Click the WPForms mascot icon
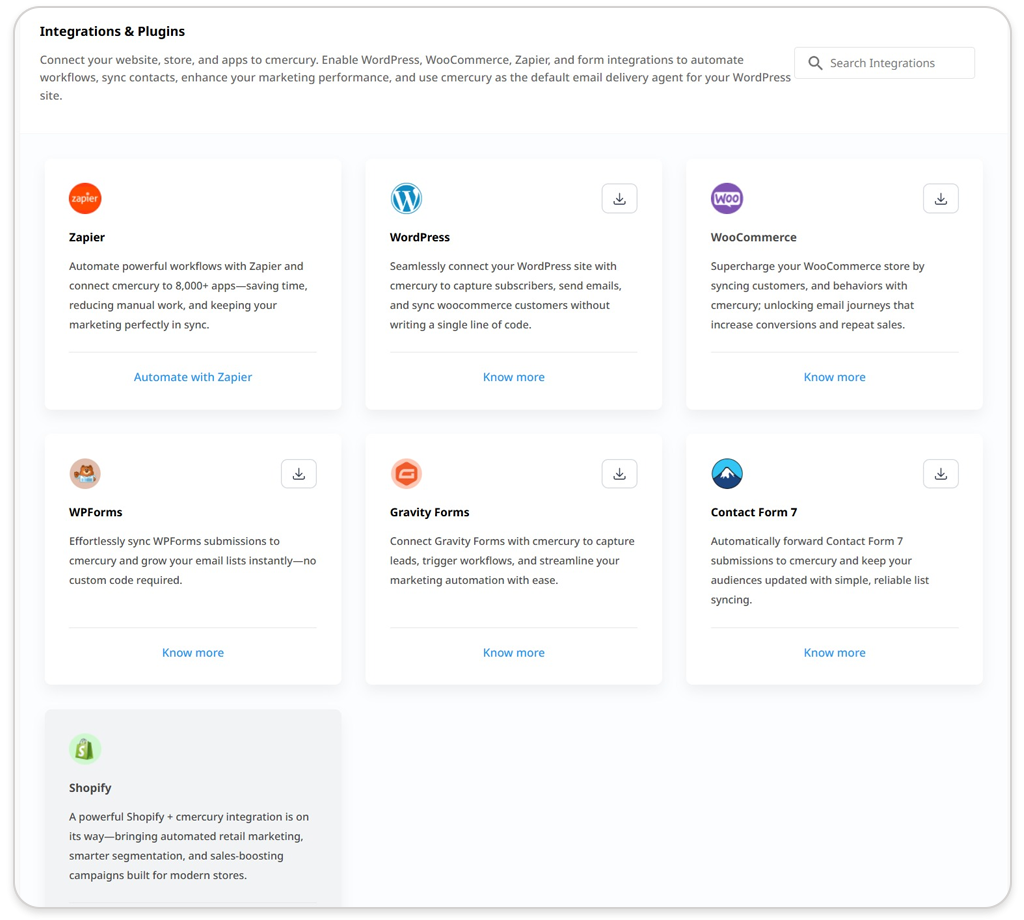The height and width of the screenshot is (920, 1024). click(85, 473)
